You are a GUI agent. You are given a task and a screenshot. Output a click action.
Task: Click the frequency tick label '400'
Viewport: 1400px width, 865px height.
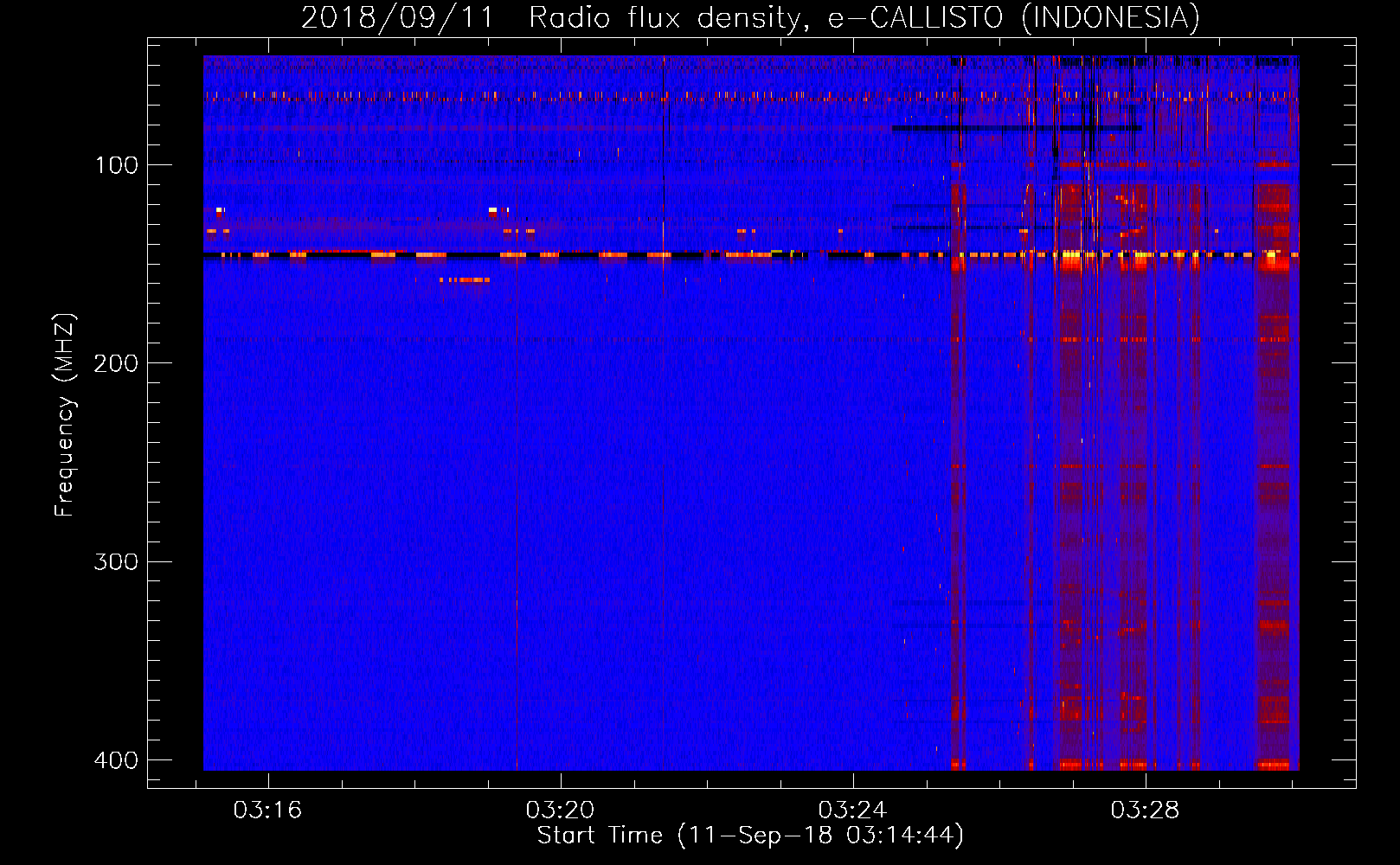click(x=117, y=760)
